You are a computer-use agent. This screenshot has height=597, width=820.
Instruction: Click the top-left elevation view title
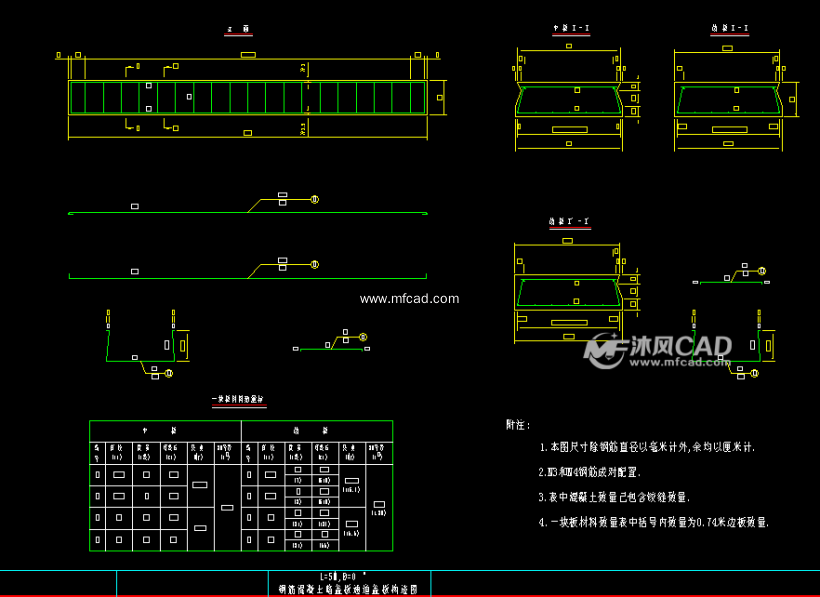238,32
